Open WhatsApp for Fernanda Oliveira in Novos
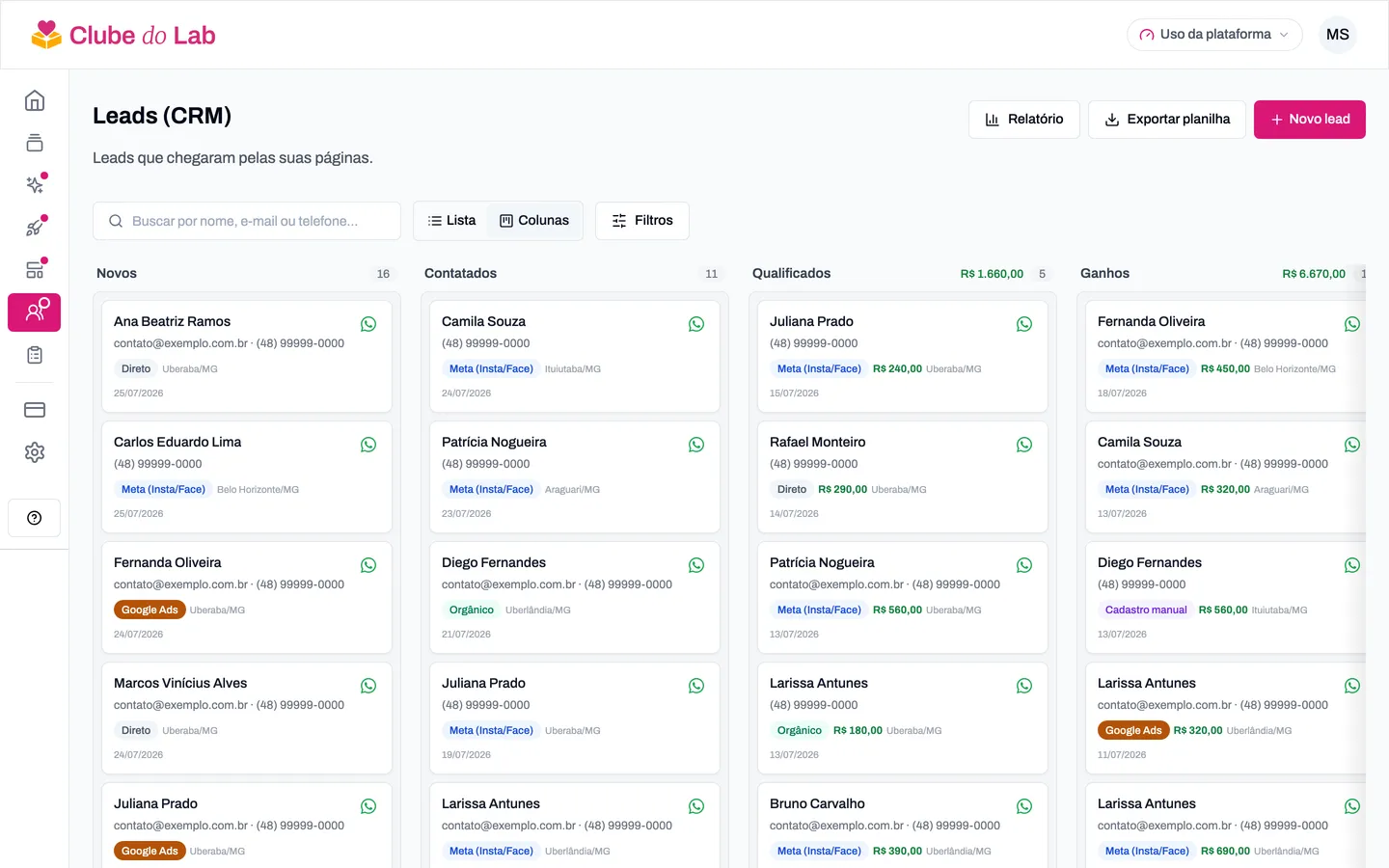 368,565
